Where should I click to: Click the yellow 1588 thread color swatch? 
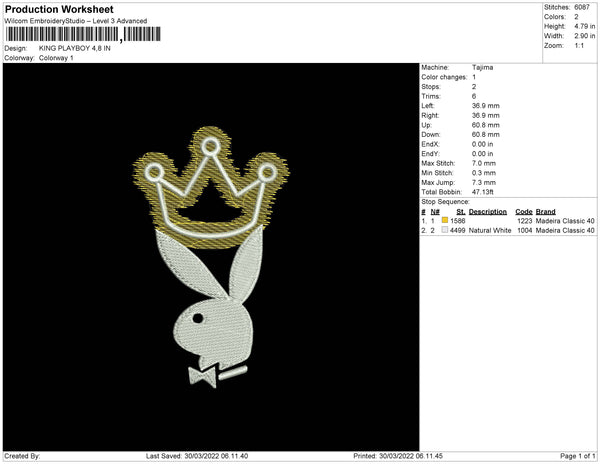coord(445,220)
